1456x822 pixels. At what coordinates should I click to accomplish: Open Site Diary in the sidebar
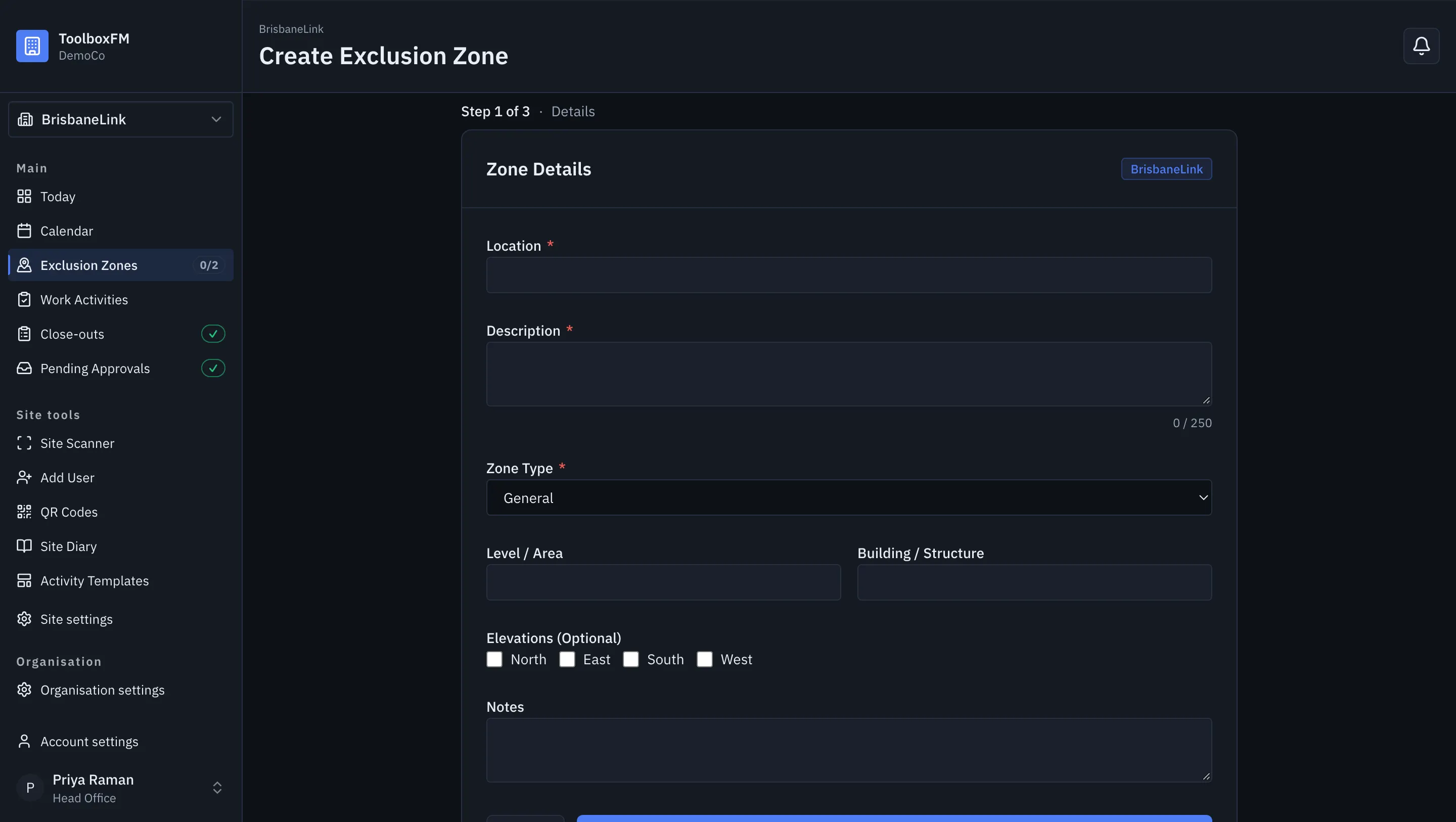click(x=121, y=546)
